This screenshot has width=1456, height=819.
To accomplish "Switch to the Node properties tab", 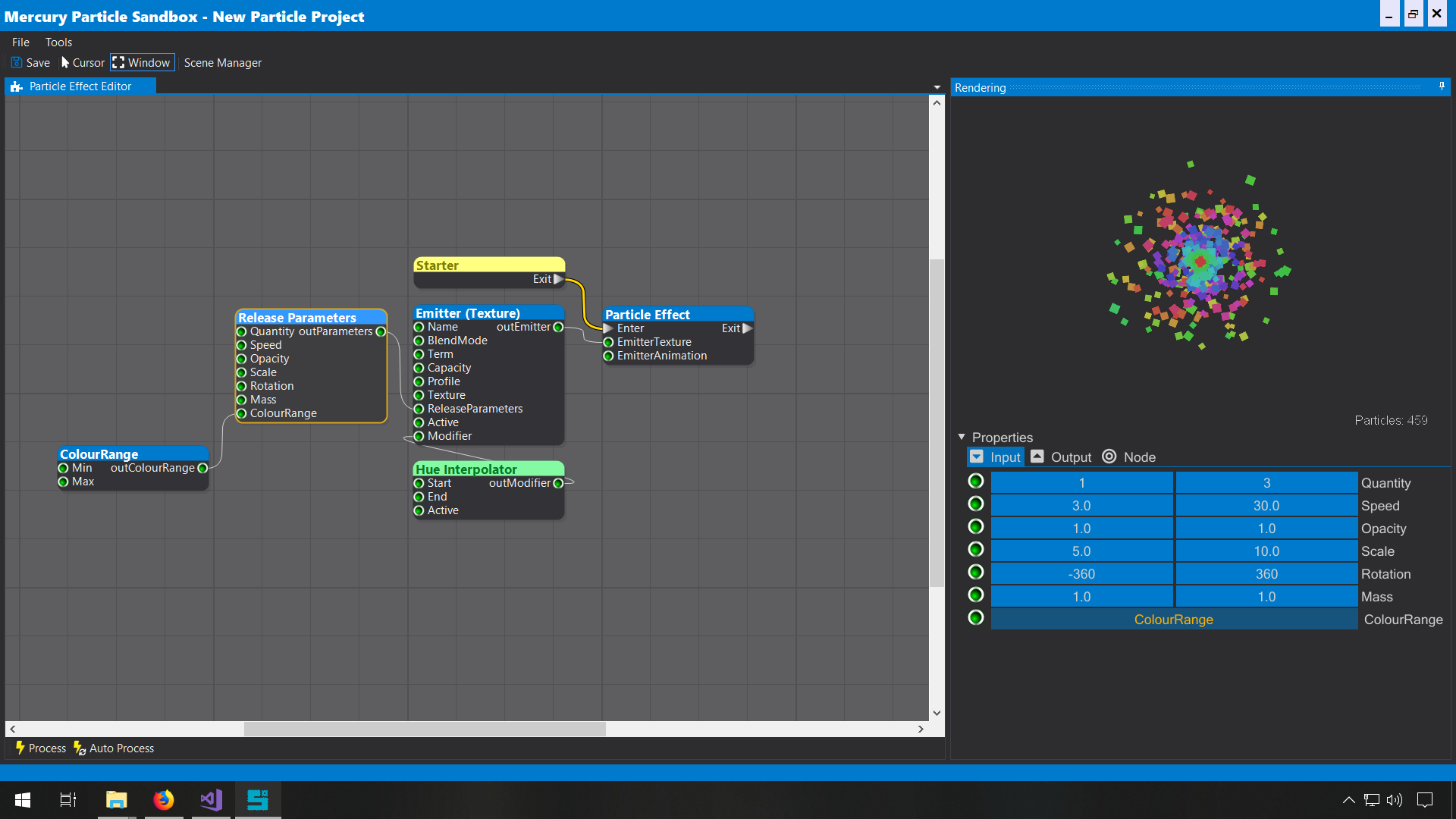I will point(1129,457).
